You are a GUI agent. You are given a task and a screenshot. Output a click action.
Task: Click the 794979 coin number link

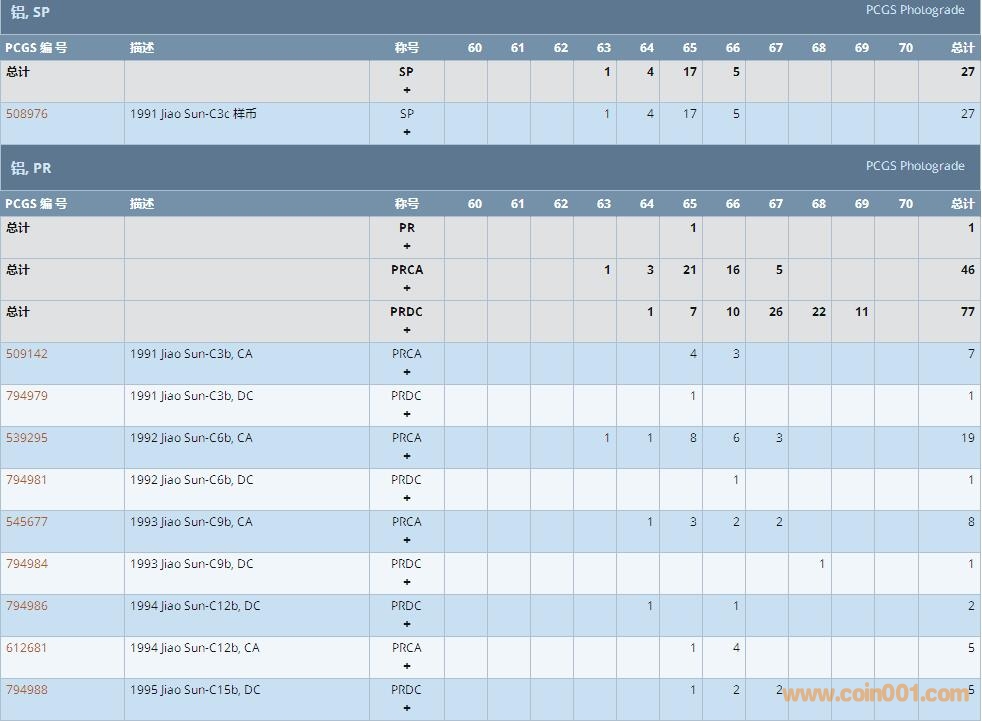[x=27, y=396]
